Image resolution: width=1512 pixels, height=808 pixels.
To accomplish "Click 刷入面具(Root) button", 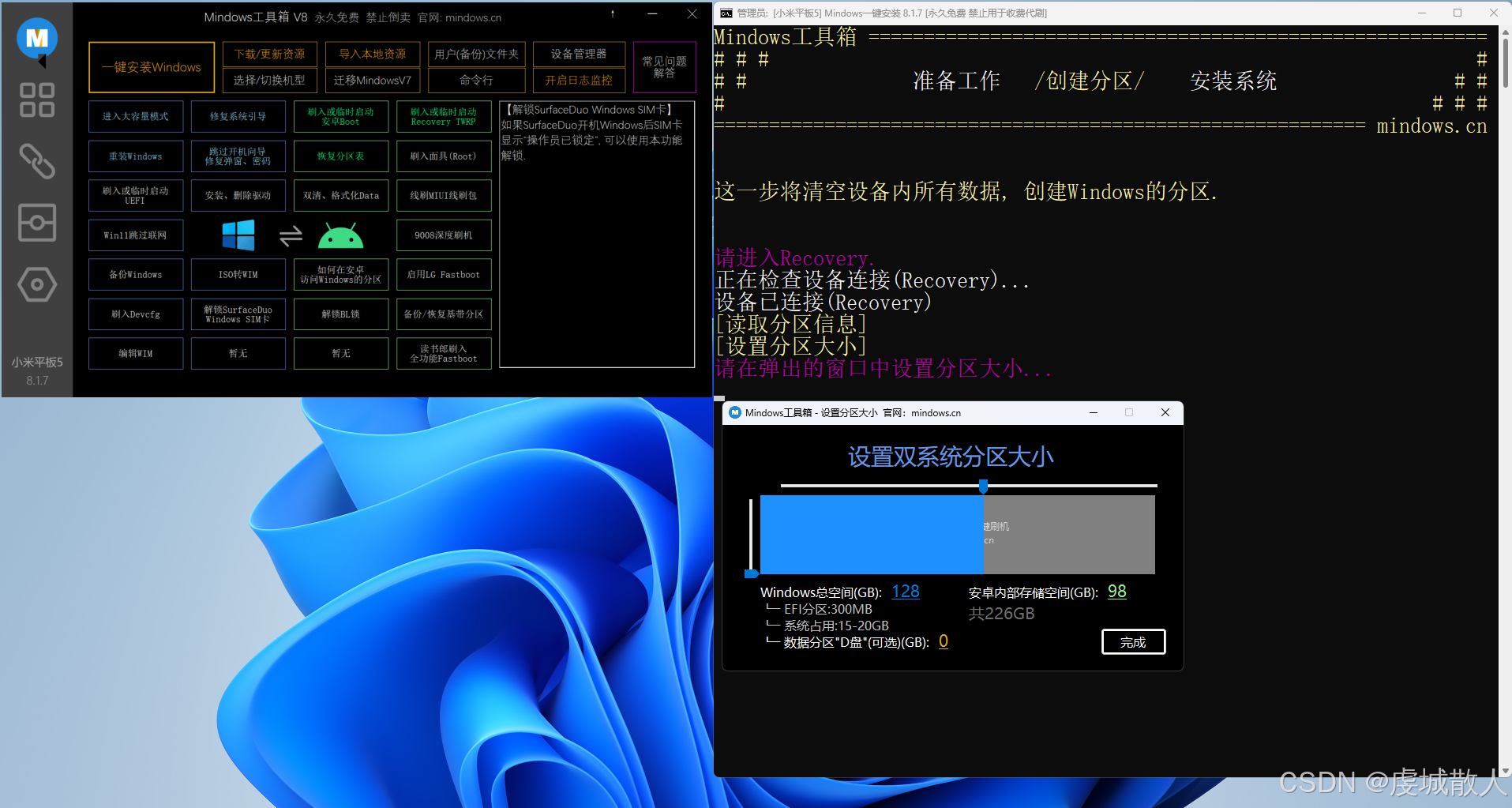I will [x=444, y=156].
